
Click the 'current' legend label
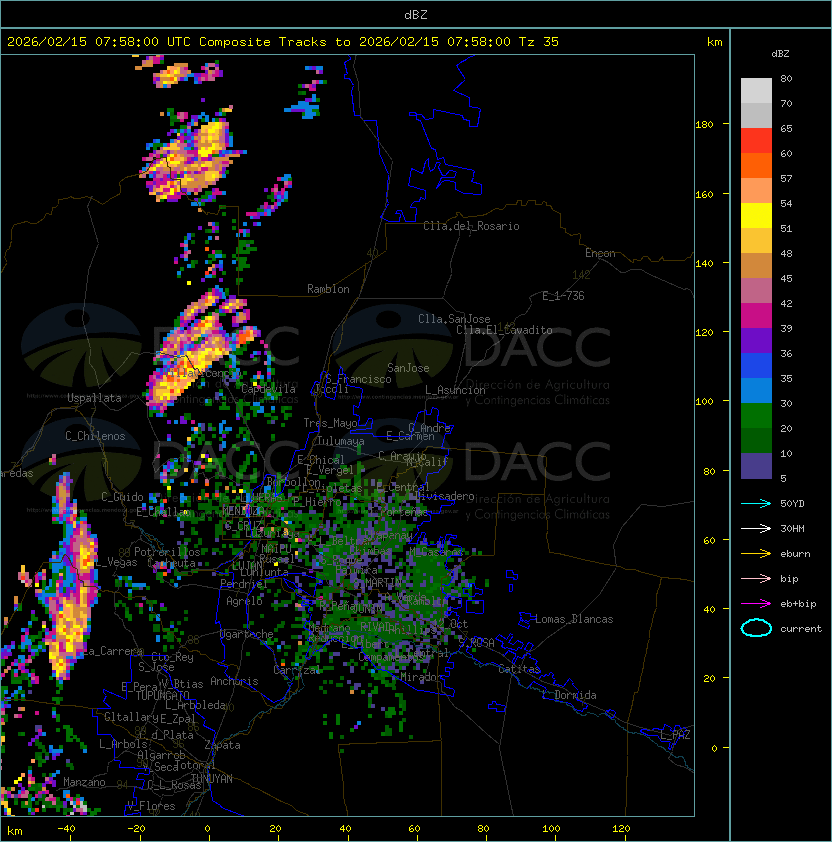point(801,629)
